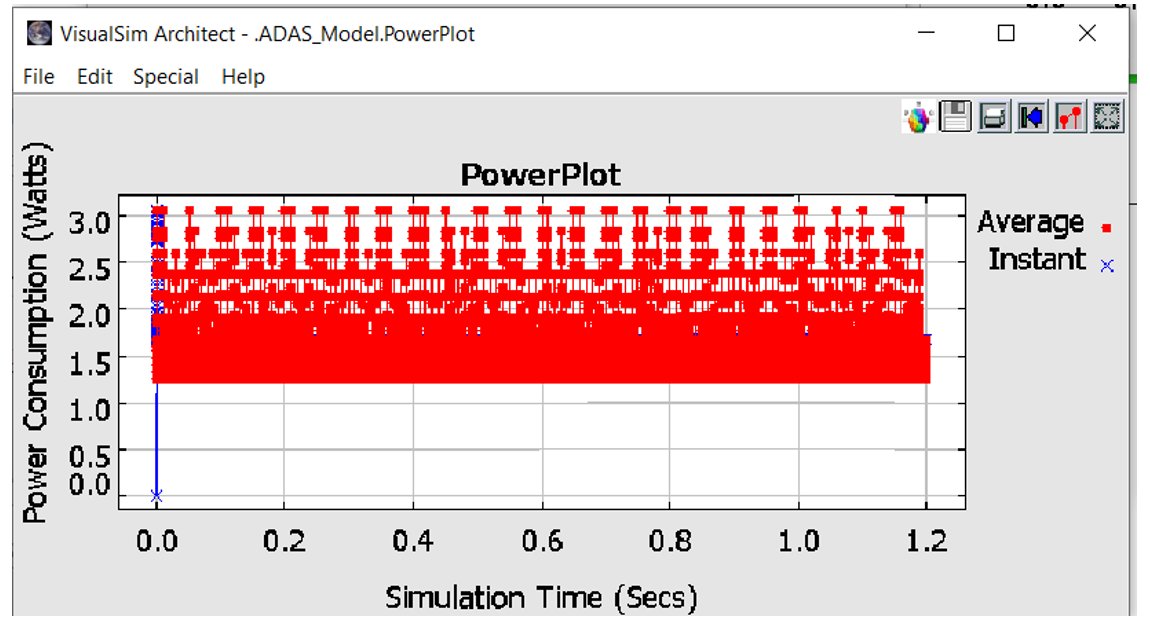Open the Help menu

click(x=243, y=77)
